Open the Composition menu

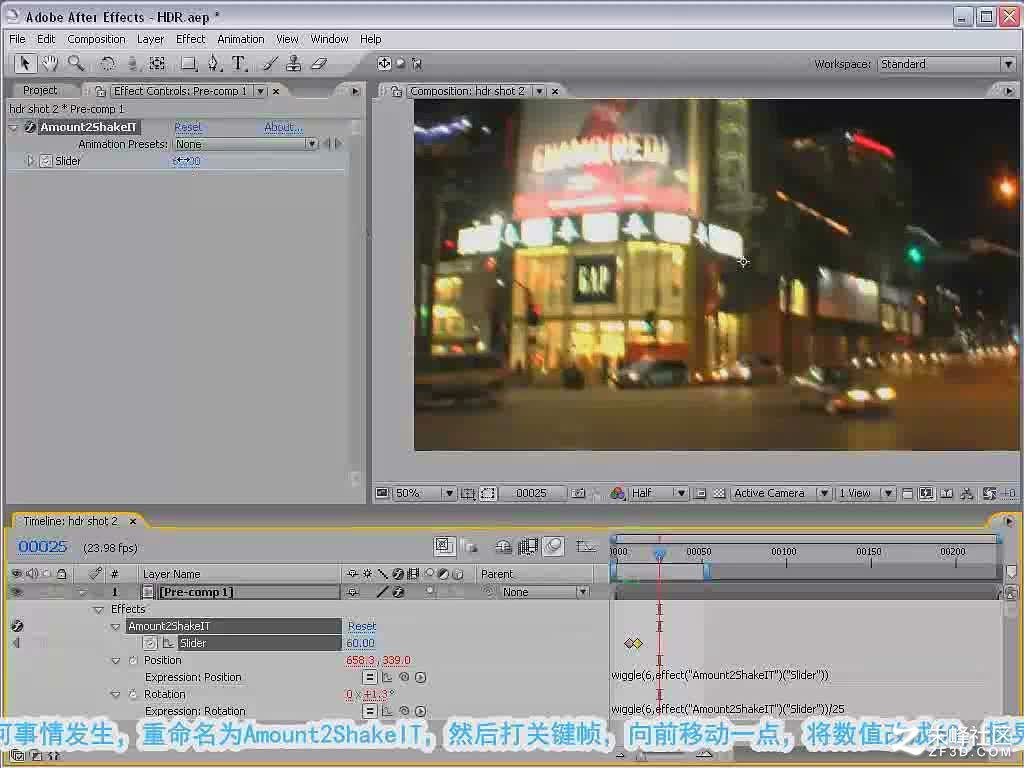(96, 39)
